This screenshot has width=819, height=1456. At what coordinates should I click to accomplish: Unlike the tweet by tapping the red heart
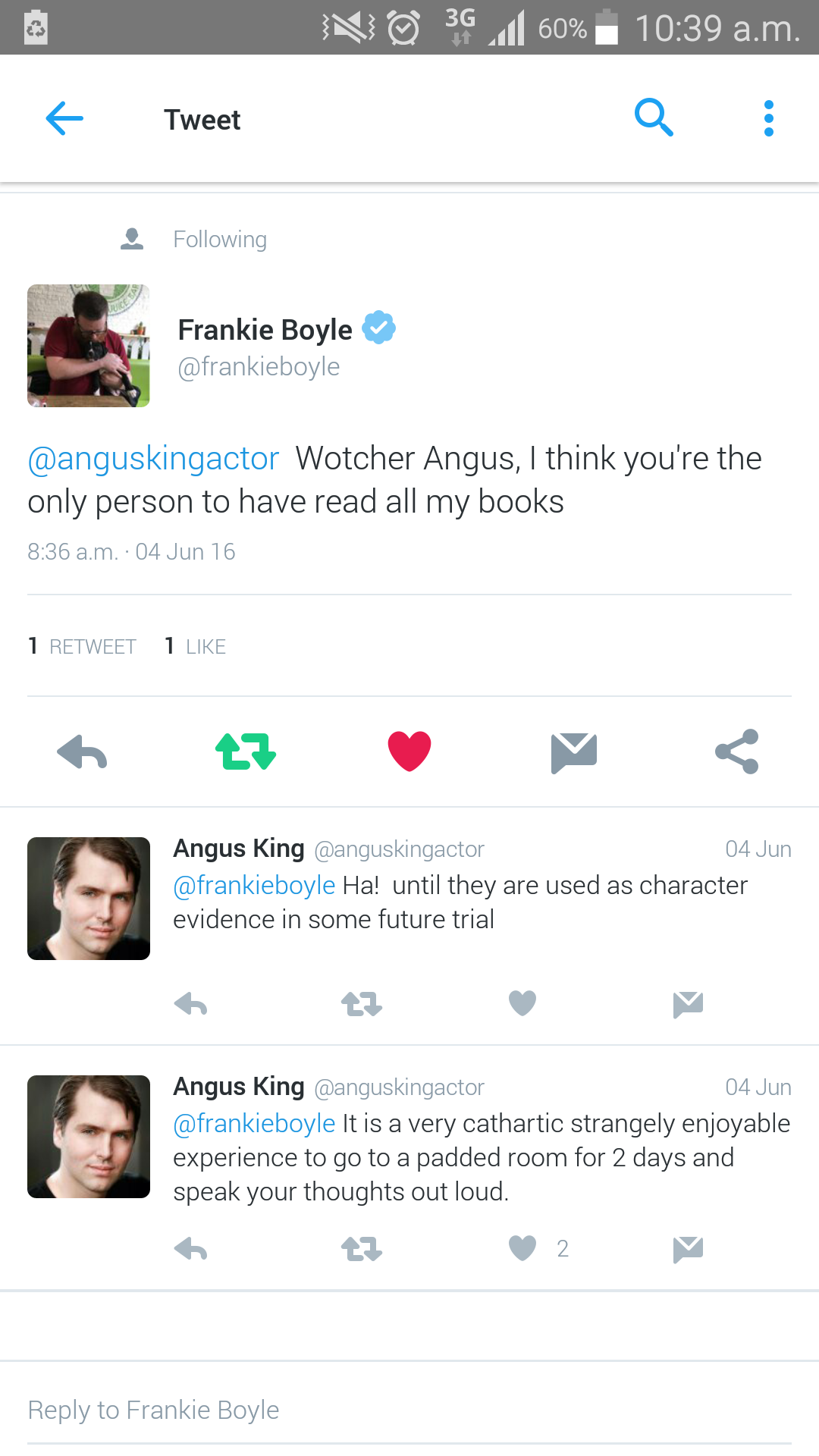click(x=409, y=752)
